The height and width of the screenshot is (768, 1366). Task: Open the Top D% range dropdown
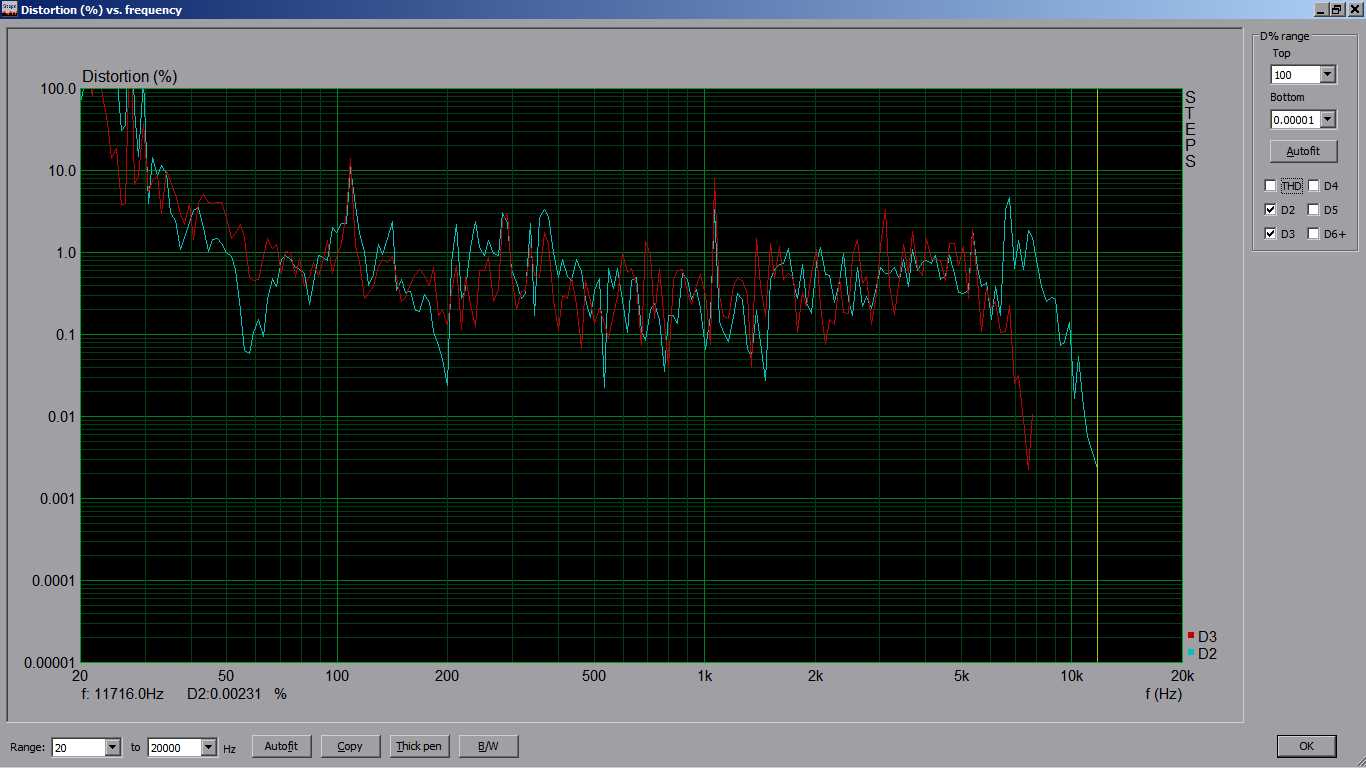(x=1327, y=75)
